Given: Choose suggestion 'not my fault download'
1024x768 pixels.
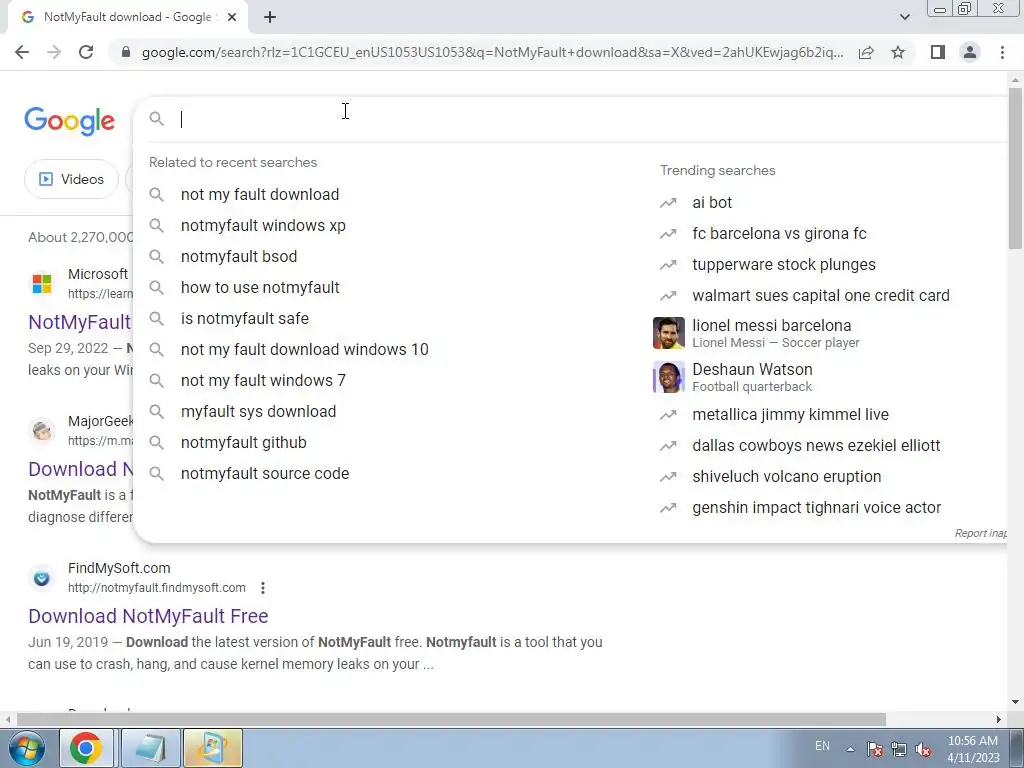Looking at the screenshot, I should 260,195.
